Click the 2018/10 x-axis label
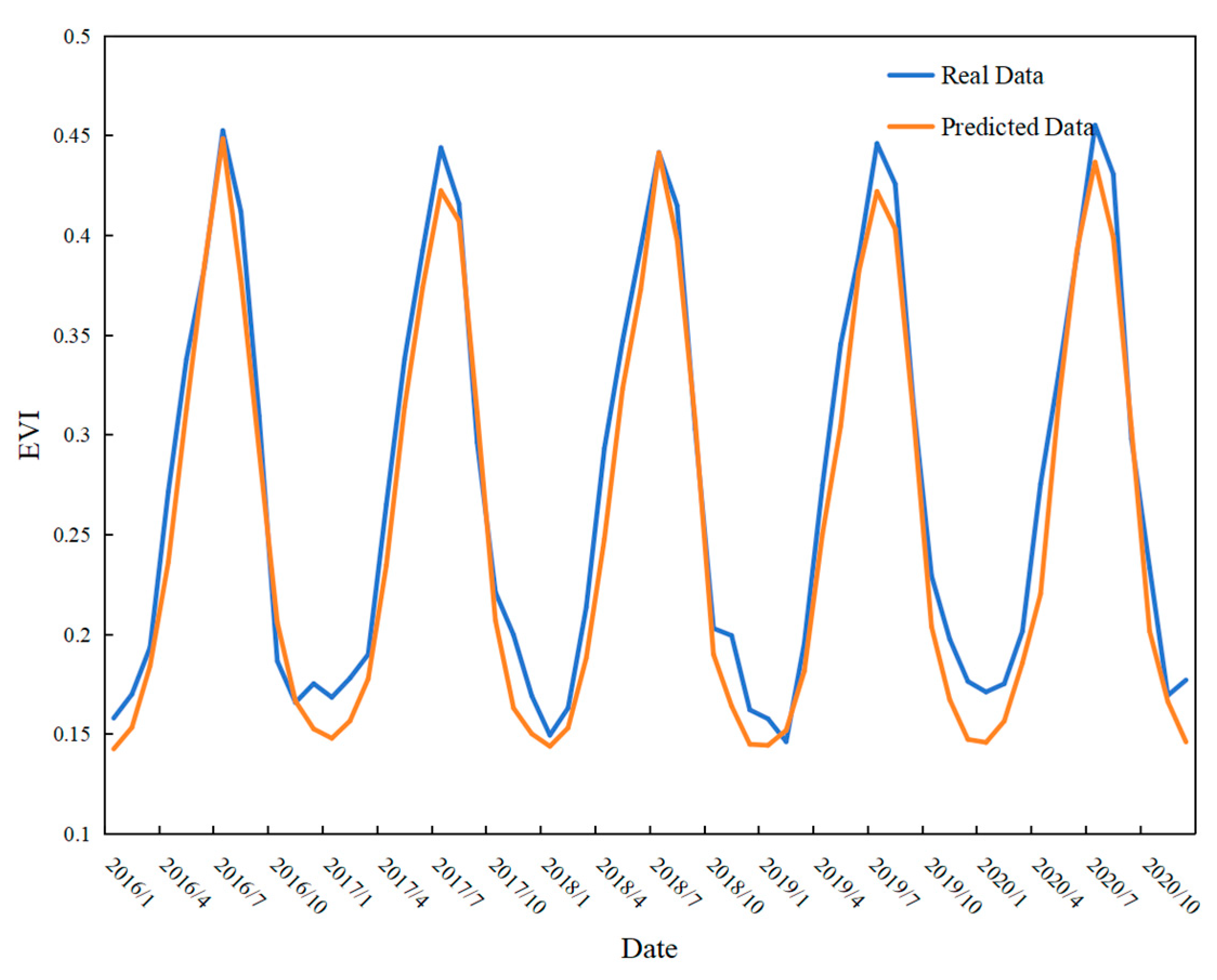The height and width of the screenshot is (980, 1217). pyautogui.click(x=734, y=886)
